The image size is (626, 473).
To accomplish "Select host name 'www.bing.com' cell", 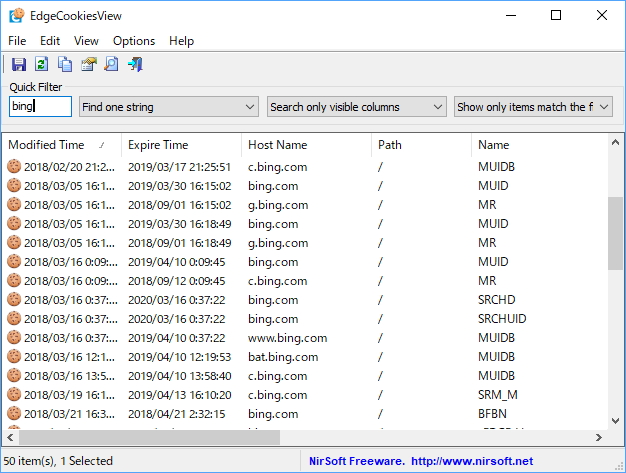I will click(x=287, y=338).
